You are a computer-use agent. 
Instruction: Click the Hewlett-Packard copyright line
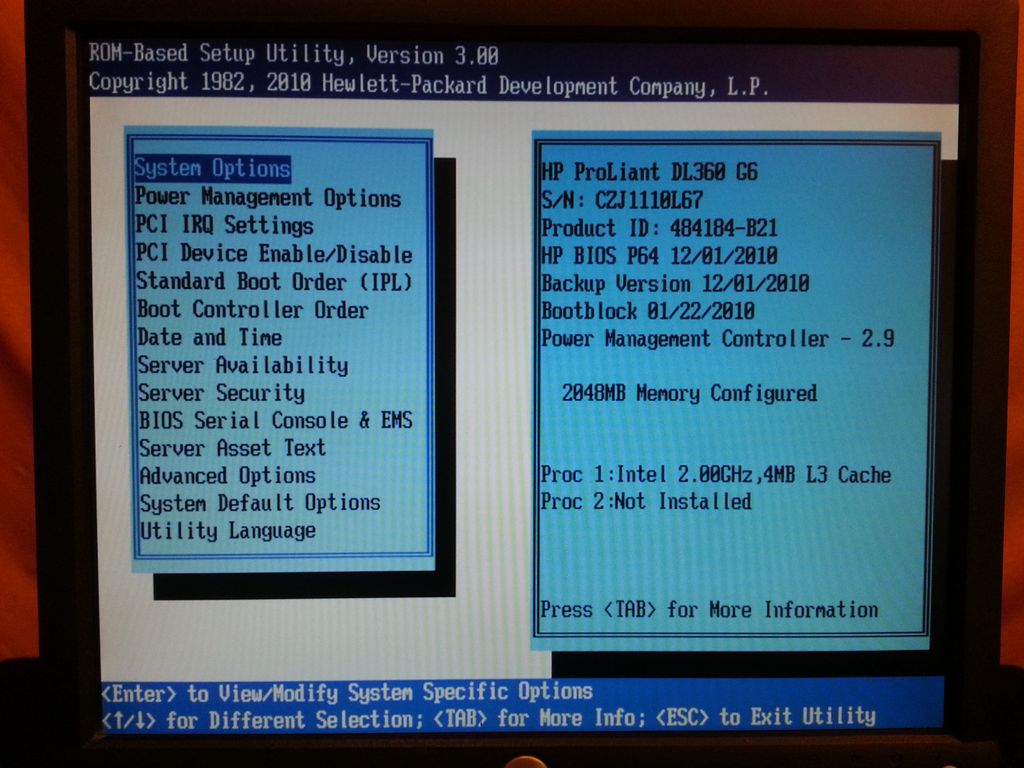428,84
